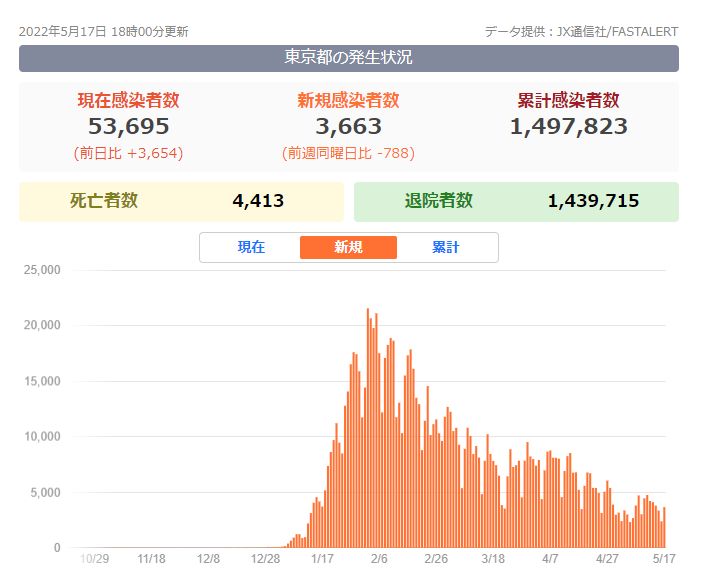
Task: Switch chart to 現在 tab
Action: [x=251, y=247]
